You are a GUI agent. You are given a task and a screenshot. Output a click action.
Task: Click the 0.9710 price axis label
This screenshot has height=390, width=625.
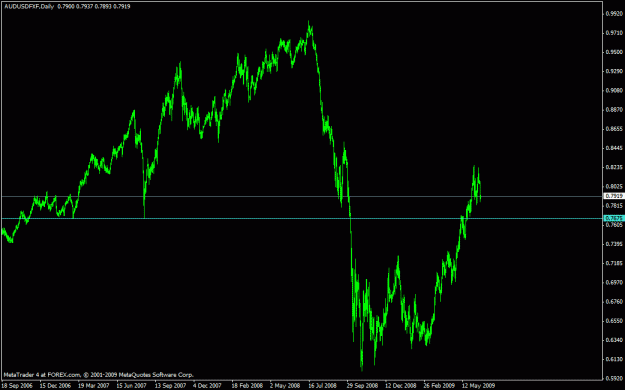pyautogui.click(x=614, y=33)
